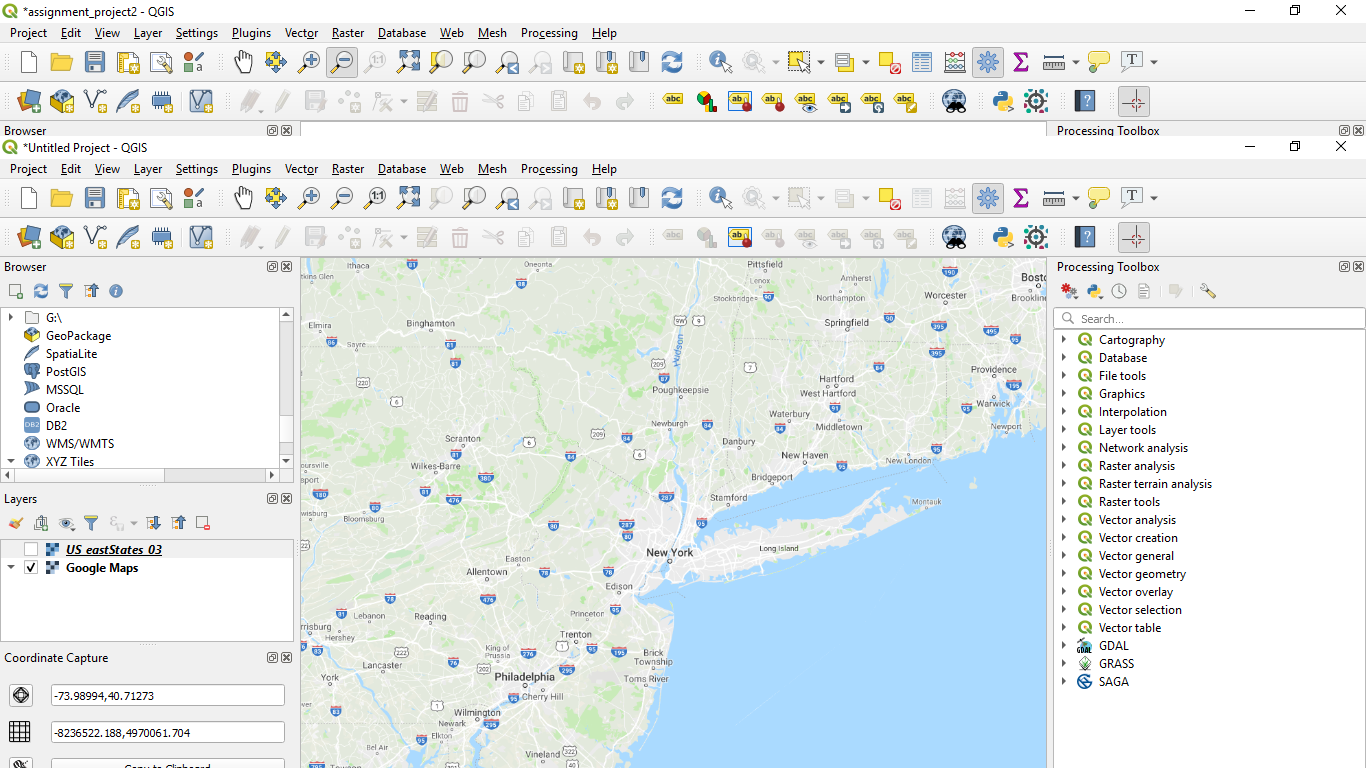Open Raster menu in Untitled Project window
Image resolution: width=1366 pixels, height=768 pixels.
click(x=348, y=169)
